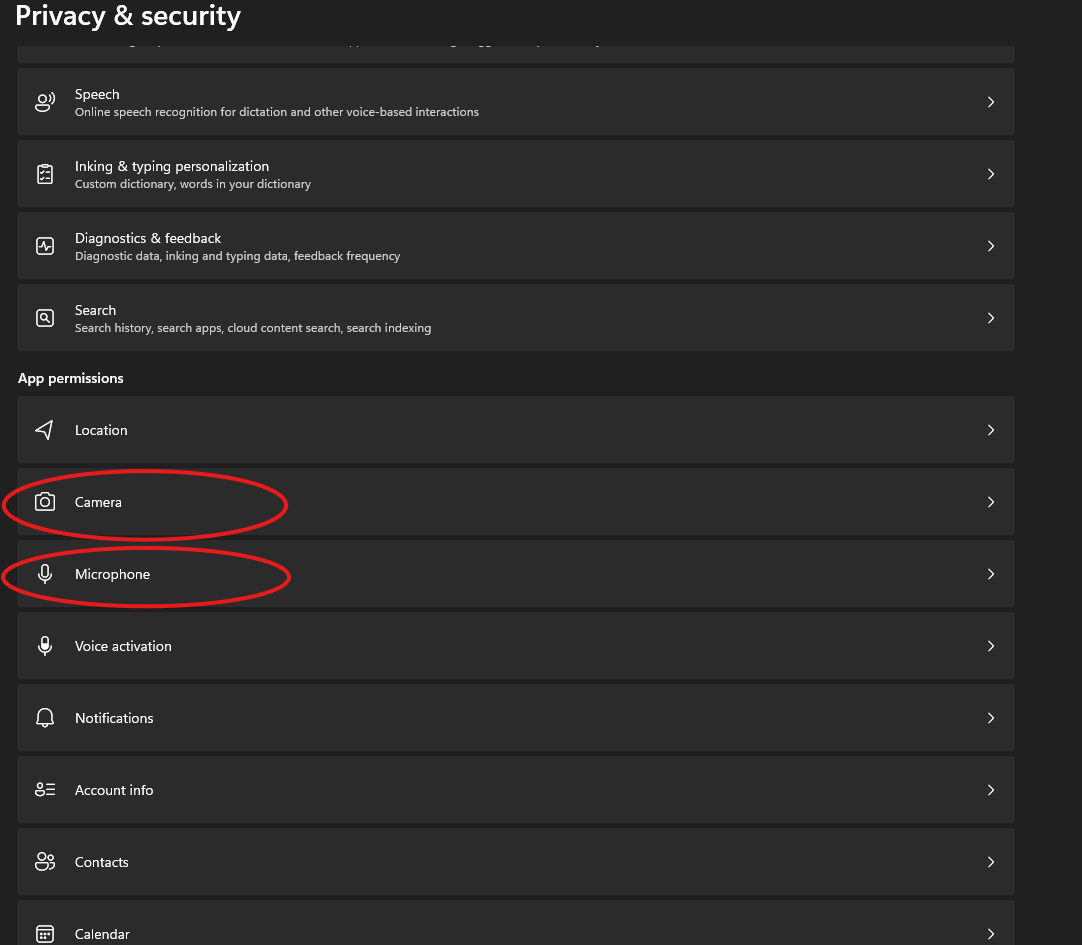Click the Diagnostics & feedback icon
The image size is (1082, 945).
[x=44, y=245]
